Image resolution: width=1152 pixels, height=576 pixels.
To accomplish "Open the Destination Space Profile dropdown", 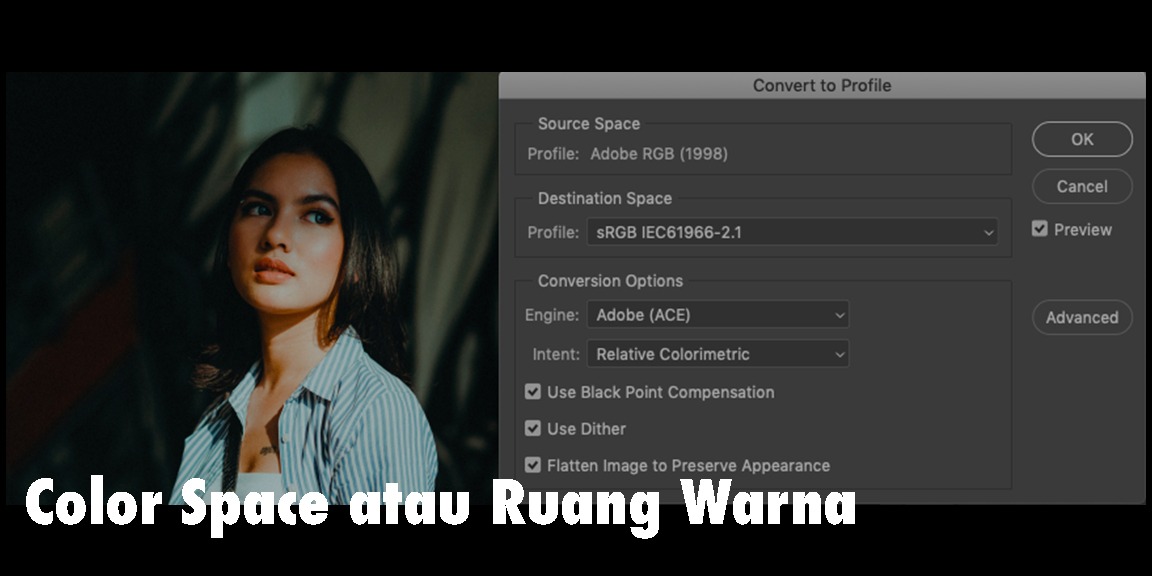I will [792, 232].
